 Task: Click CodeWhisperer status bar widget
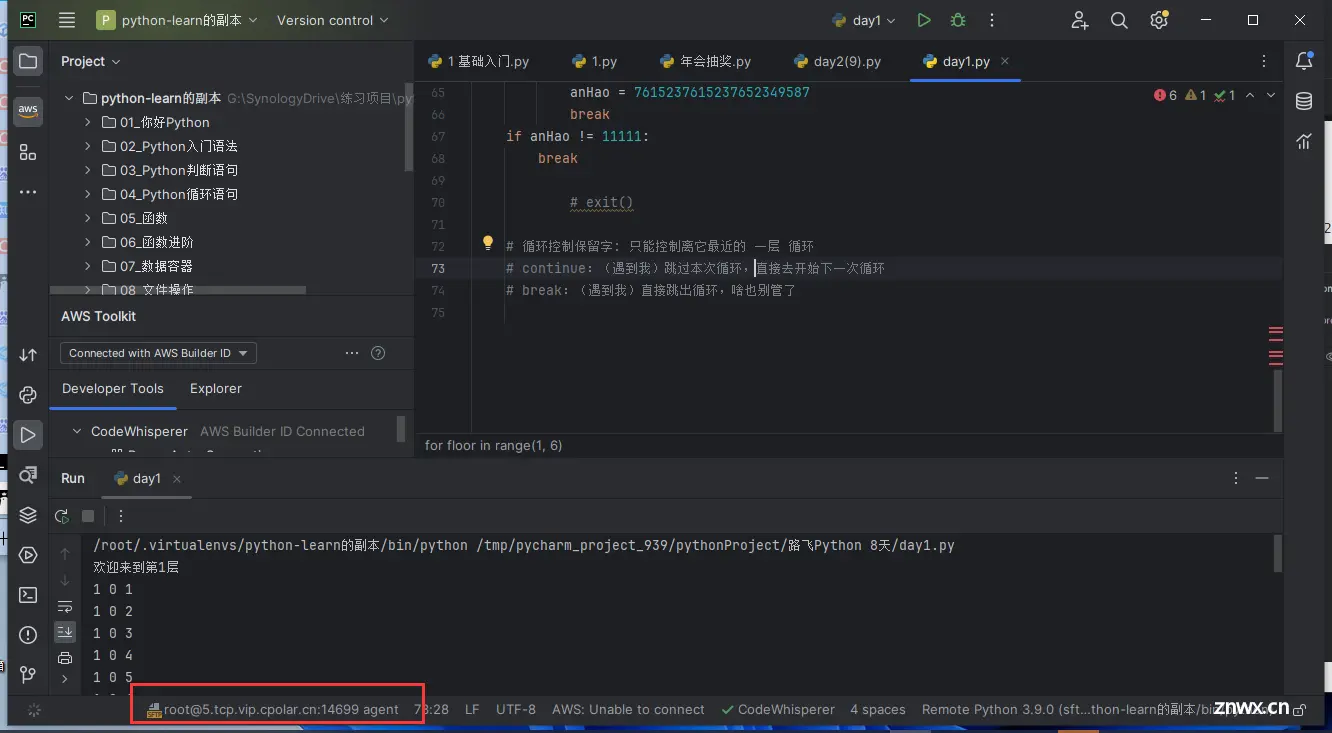pos(778,710)
